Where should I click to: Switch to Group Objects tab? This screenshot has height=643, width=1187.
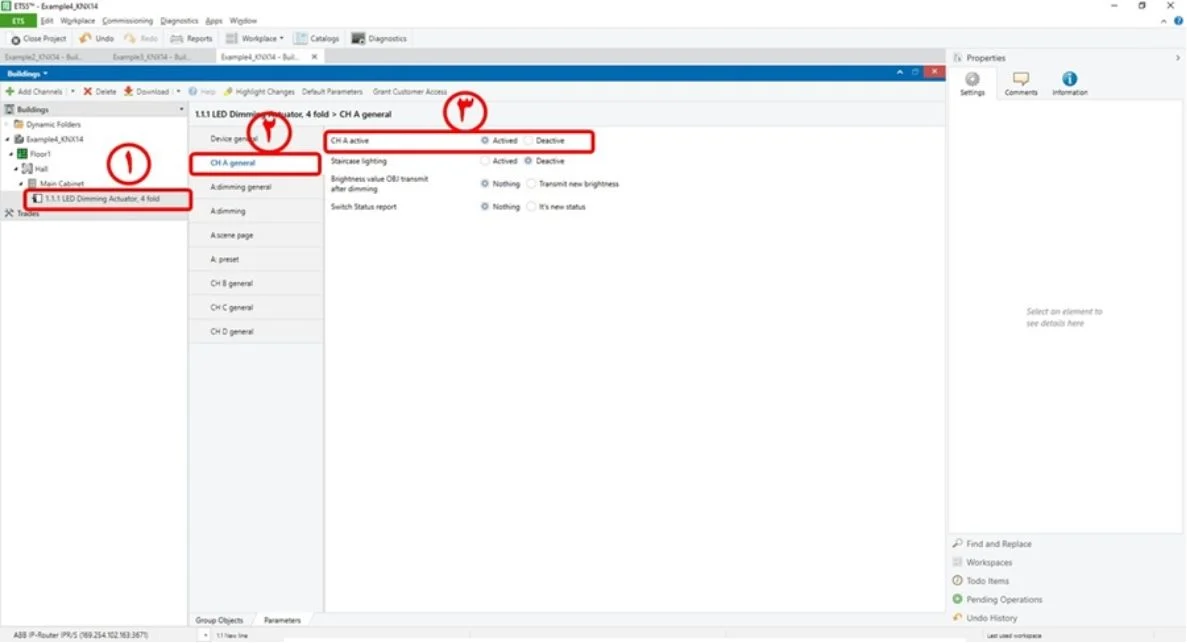coord(220,620)
